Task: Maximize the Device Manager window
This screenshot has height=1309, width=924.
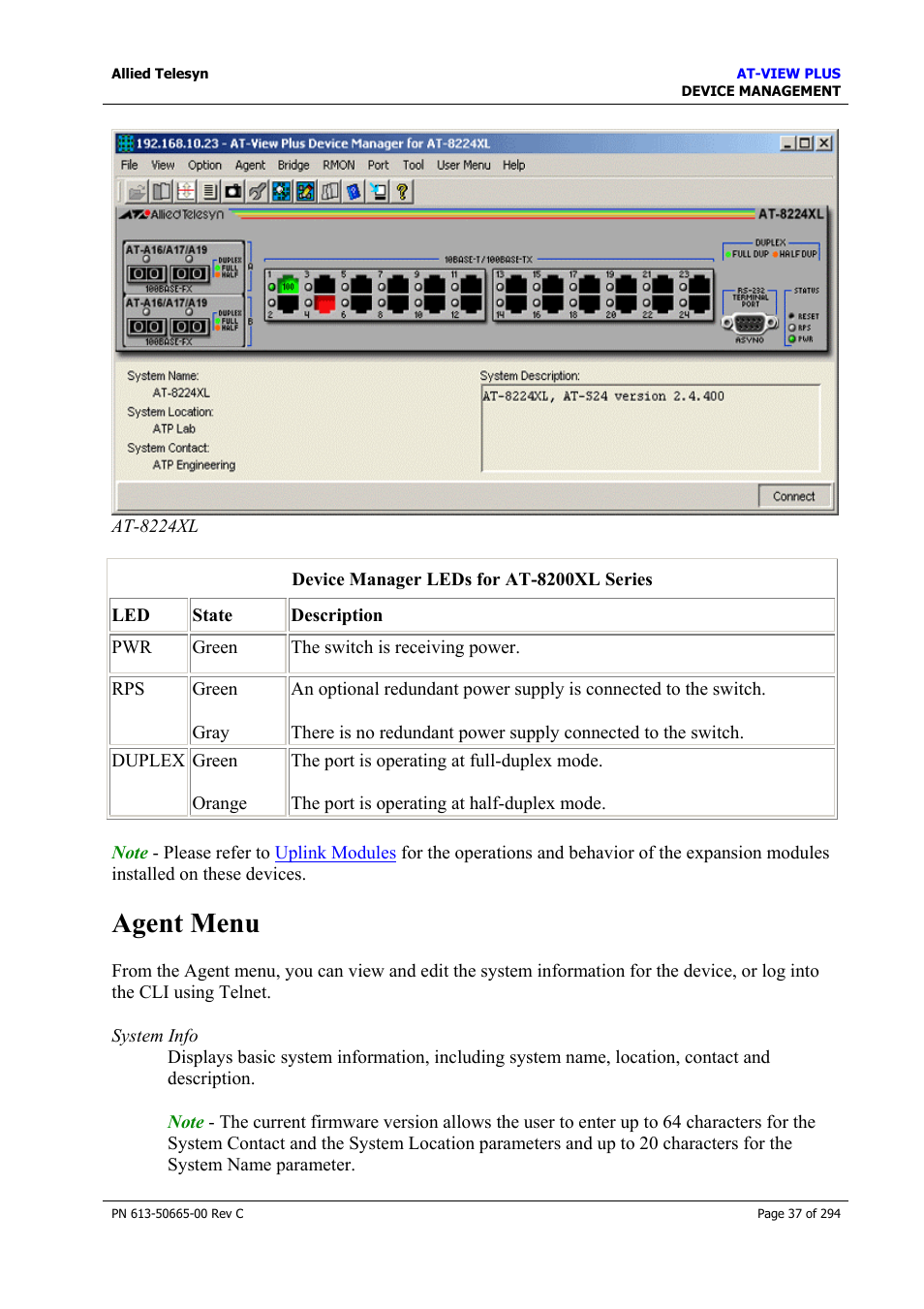Action: [805, 143]
